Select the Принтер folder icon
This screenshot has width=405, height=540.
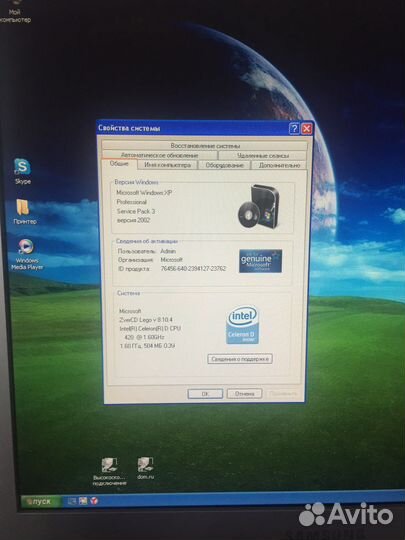click(x=24, y=212)
